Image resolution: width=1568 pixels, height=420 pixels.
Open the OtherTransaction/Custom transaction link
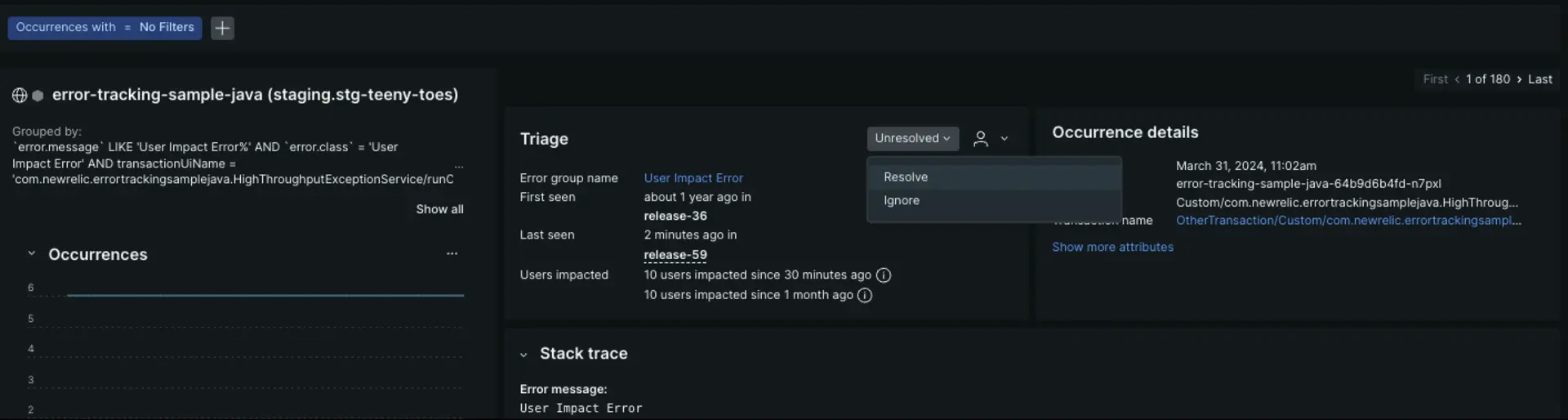[x=1348, y=221]
